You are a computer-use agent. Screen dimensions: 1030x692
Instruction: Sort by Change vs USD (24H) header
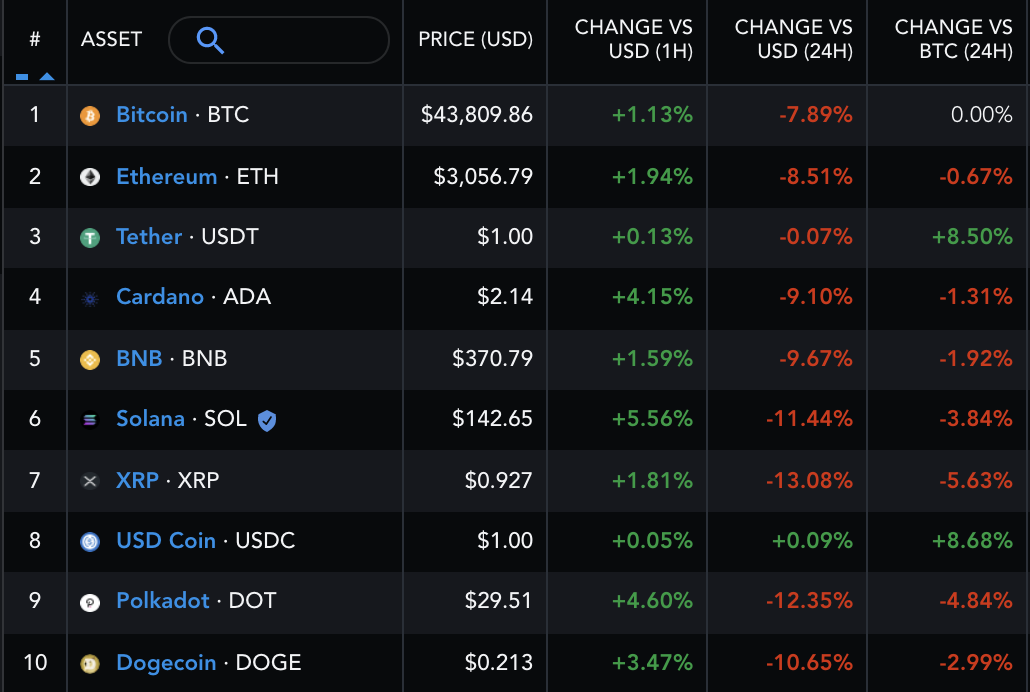(793, 40)
